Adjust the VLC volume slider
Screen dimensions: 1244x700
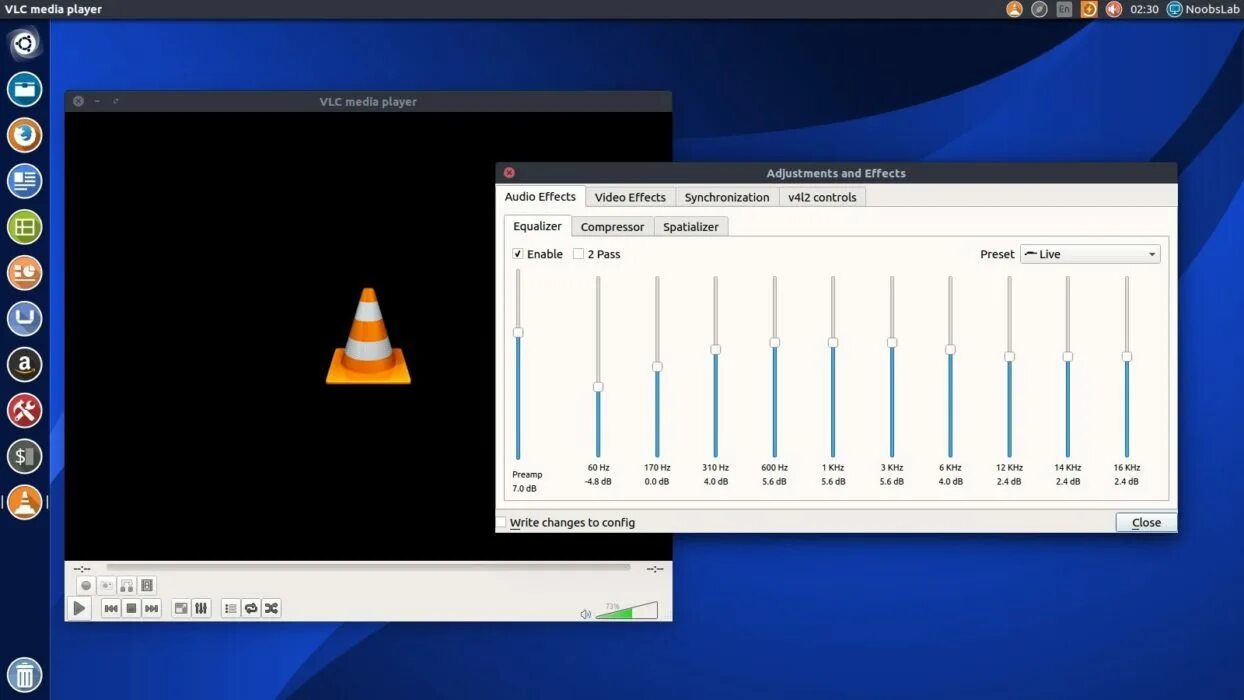tap(627, 610)
